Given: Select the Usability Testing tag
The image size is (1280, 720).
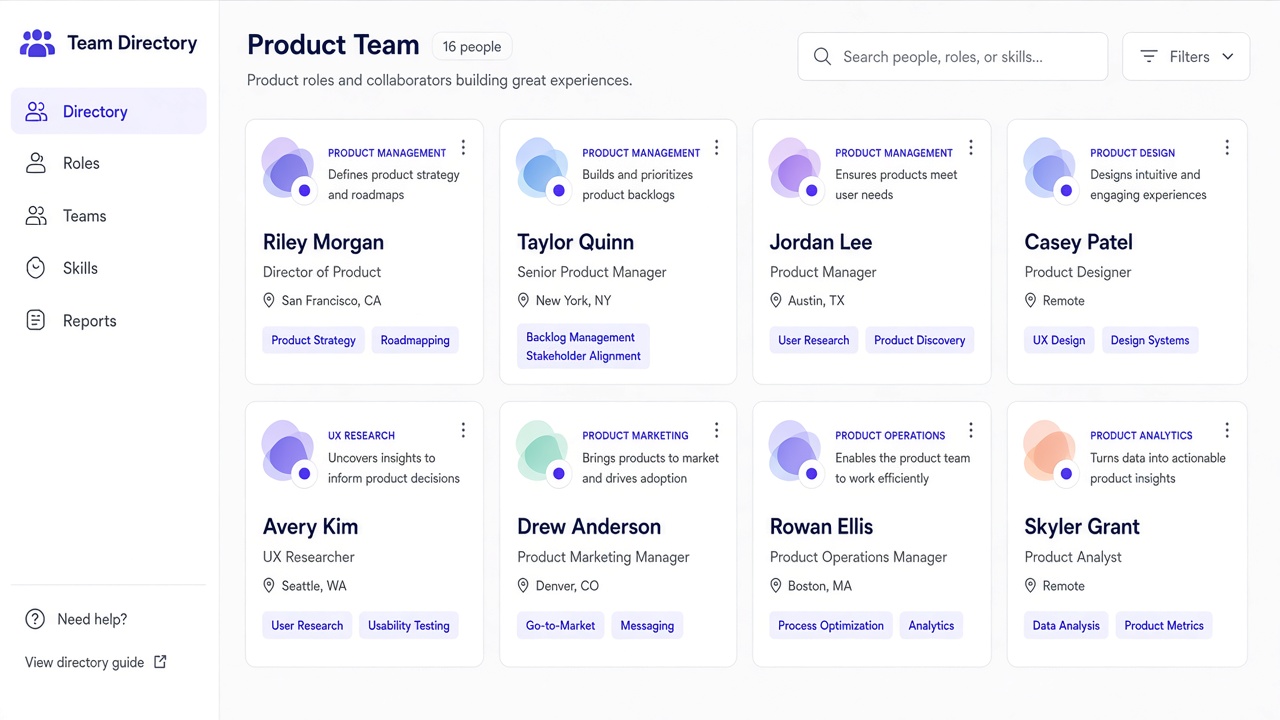Looking at the screenshot, I should [x=409, y=625].
